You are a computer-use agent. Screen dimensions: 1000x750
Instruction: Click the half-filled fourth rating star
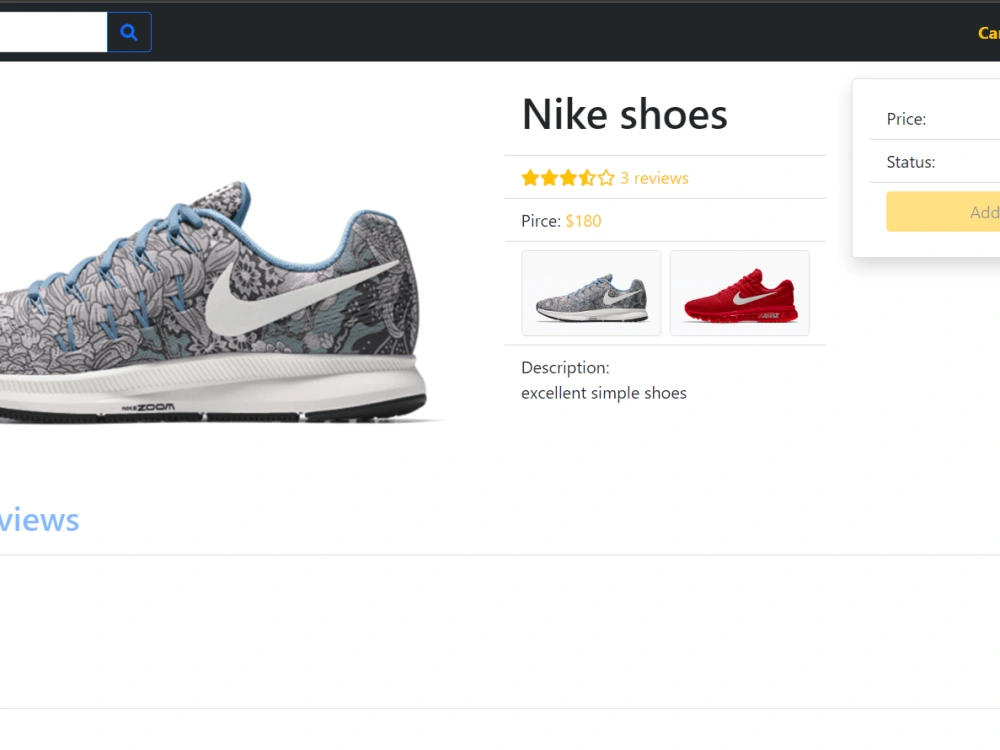[587, 178]
